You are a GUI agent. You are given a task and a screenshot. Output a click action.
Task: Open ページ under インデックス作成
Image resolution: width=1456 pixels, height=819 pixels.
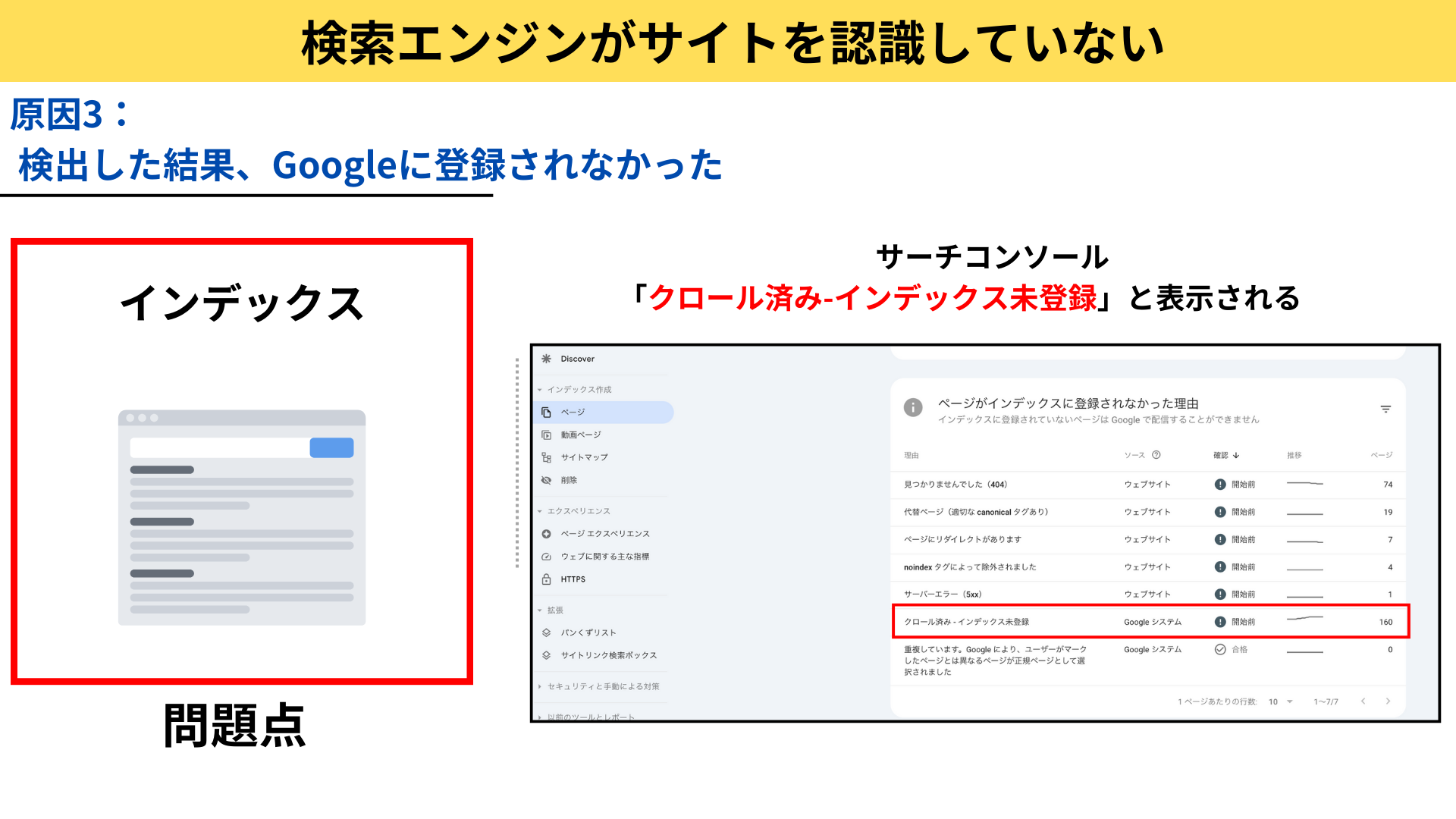point(604,413)
